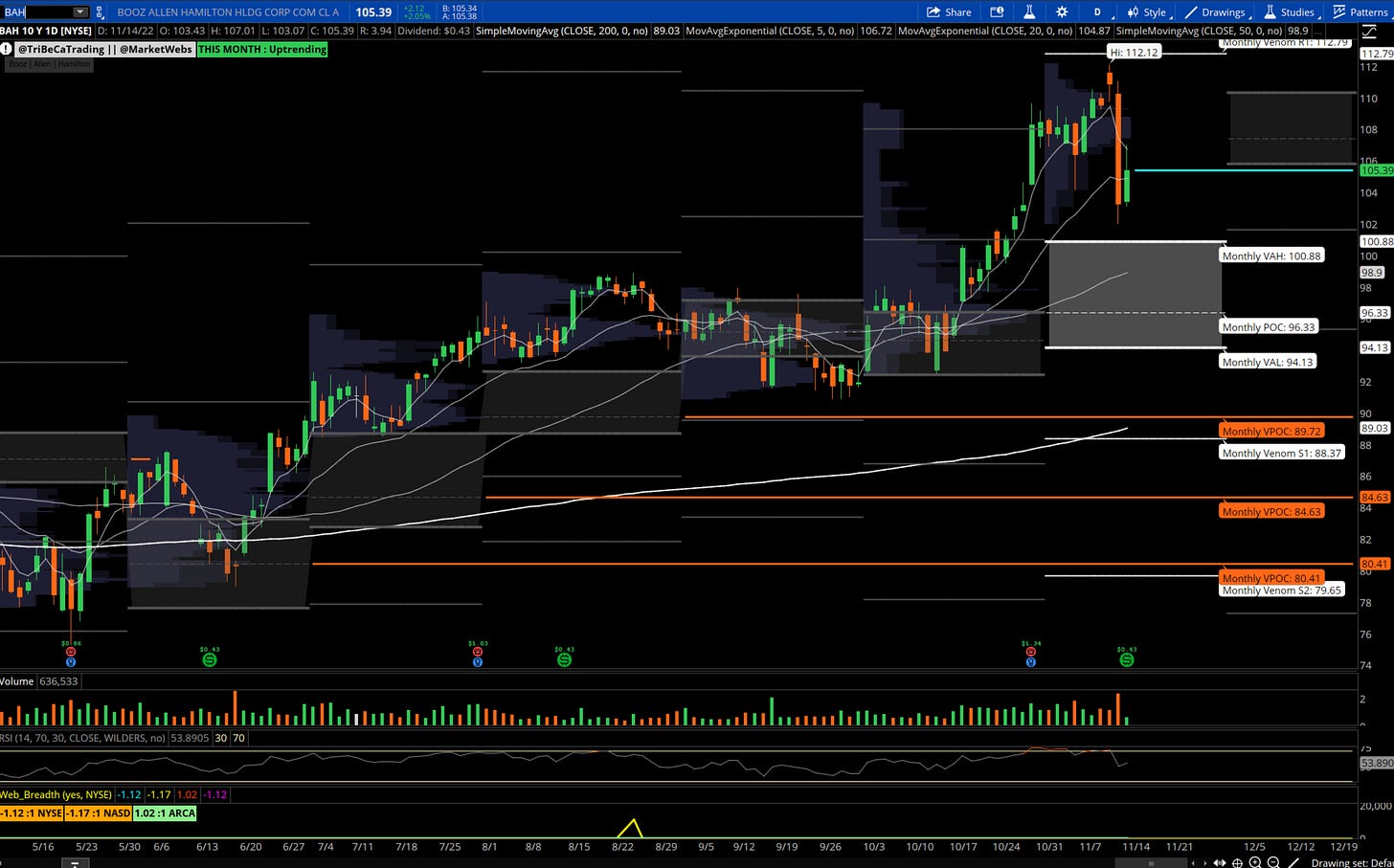Viewport: 1394px width, 868px height.
Task: Click the 1.02 :1 ARCA breadth label
Action: coord(165,812)
